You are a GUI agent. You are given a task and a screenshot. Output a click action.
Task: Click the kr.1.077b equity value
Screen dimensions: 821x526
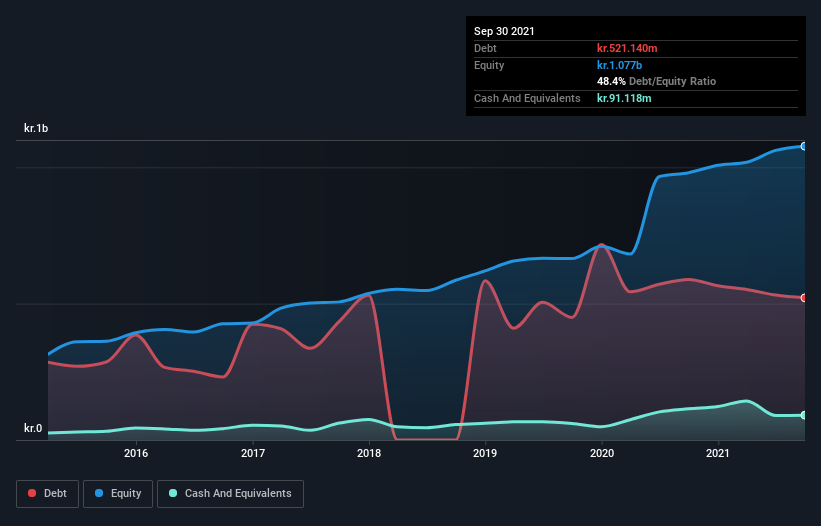pos(619,65)
